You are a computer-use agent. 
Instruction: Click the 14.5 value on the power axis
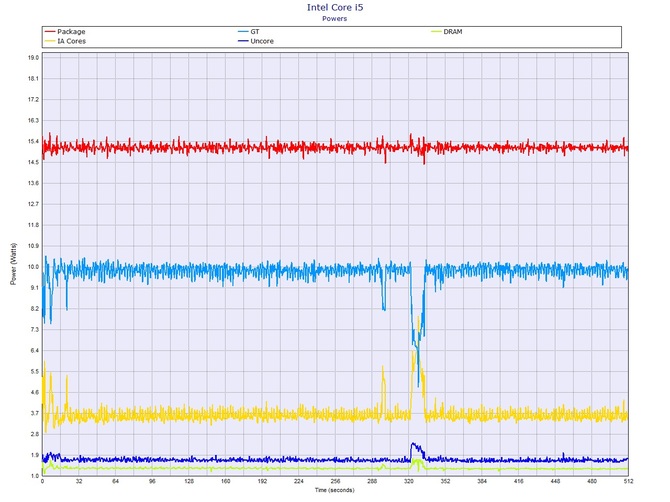(x=33, y=162)
